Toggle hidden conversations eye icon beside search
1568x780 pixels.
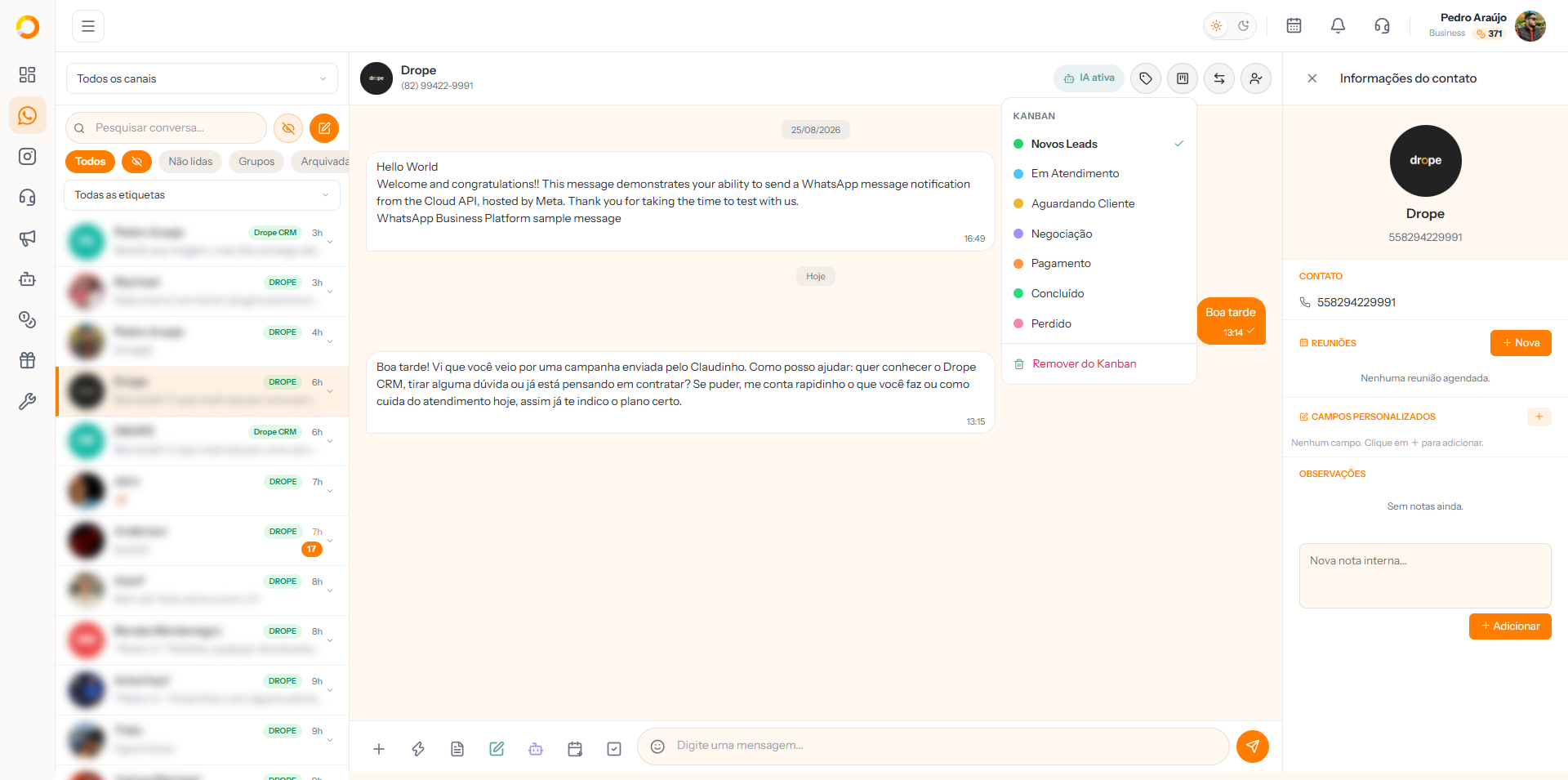pos(288,128)
